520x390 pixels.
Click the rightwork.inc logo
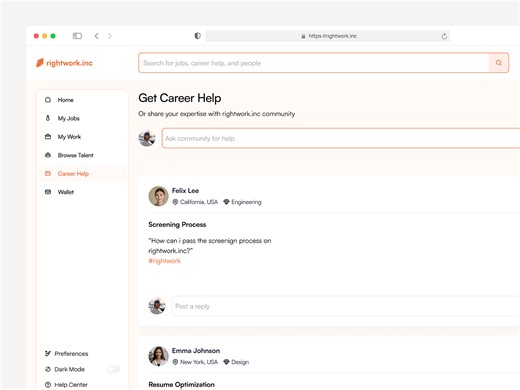coord(64,63)
